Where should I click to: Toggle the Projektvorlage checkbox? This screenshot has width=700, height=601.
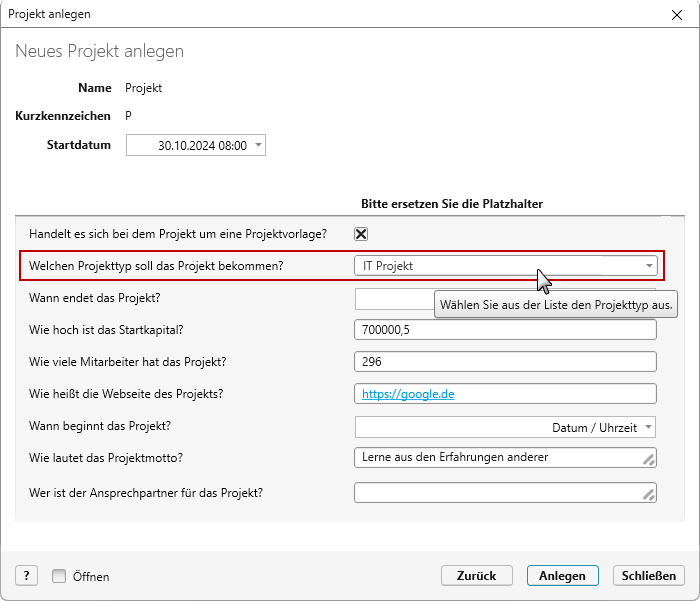[361, 234]
